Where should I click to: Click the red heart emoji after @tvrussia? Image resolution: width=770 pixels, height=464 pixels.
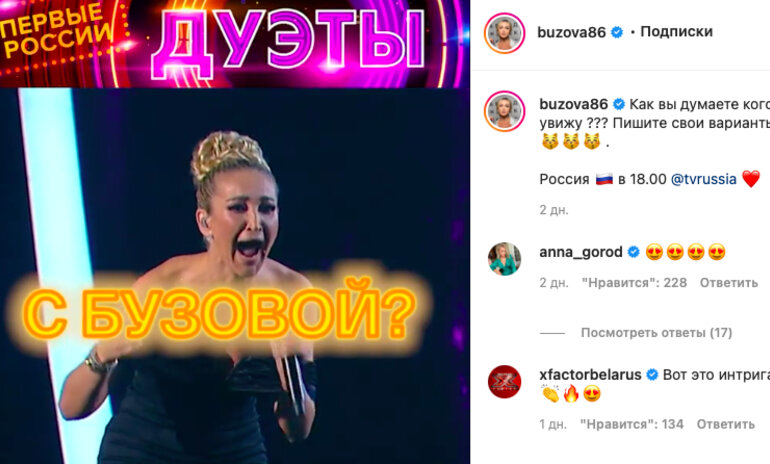(751, 179)
